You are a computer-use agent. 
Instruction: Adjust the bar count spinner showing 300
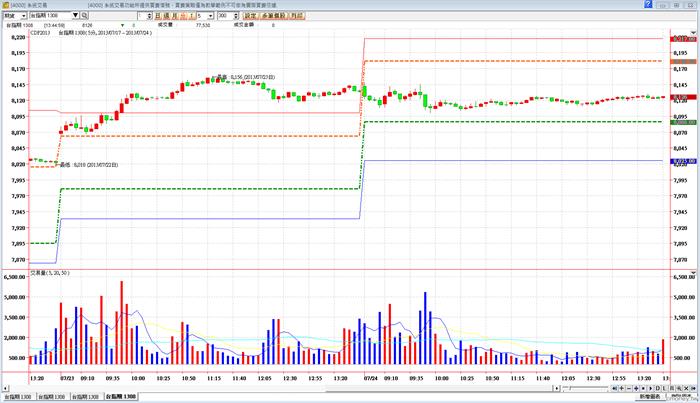point(236,16)
